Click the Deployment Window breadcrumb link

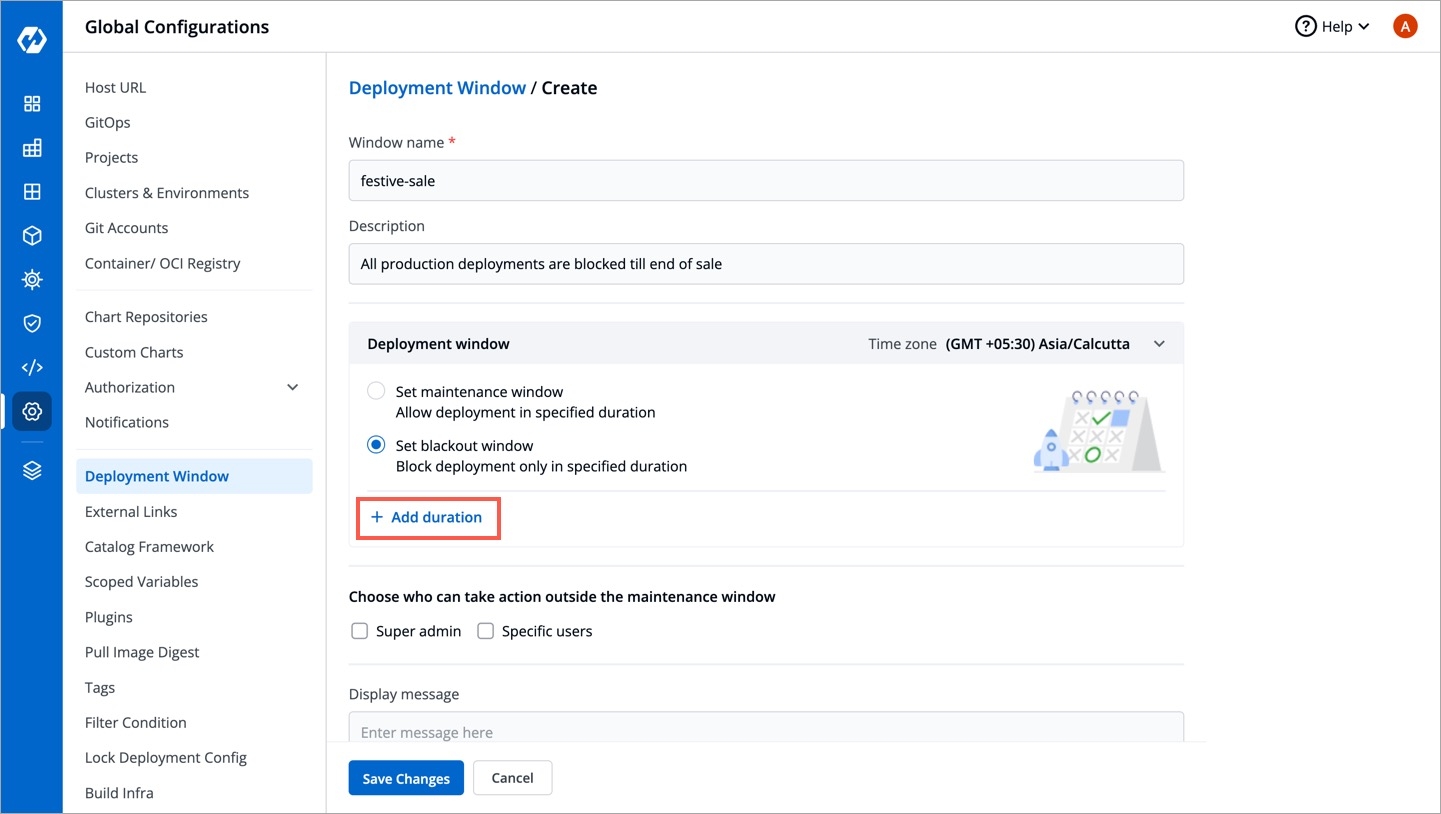pyautogui.click(x=437, y=88)
